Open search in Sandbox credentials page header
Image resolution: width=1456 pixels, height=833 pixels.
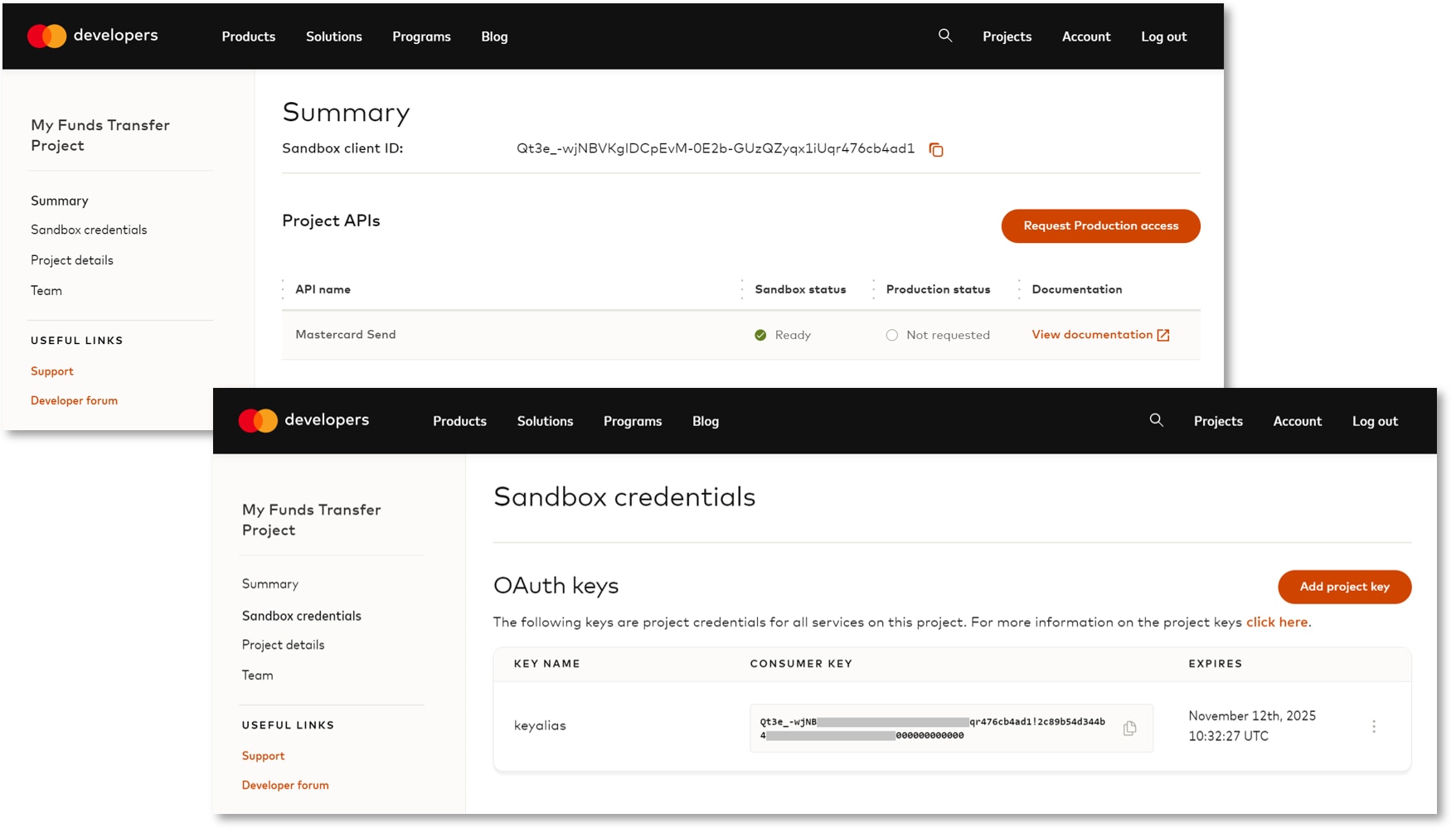click(1156, 420)
